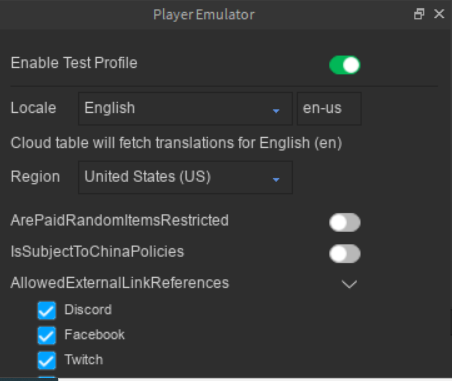Click the Locale dropdown arrow icon

[x=276, y=111]
